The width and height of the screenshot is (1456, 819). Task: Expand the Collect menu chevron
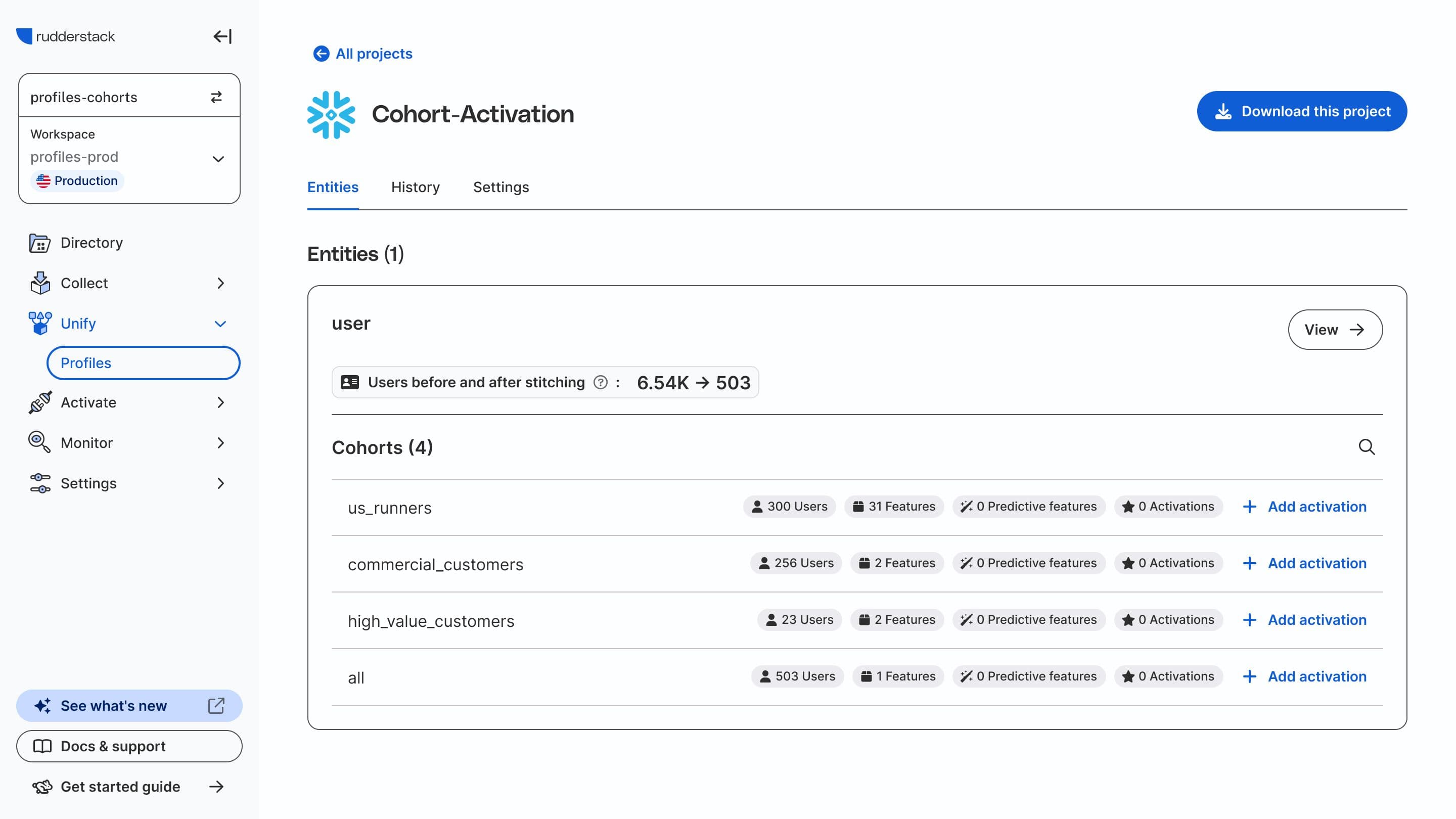coord(220,283)
